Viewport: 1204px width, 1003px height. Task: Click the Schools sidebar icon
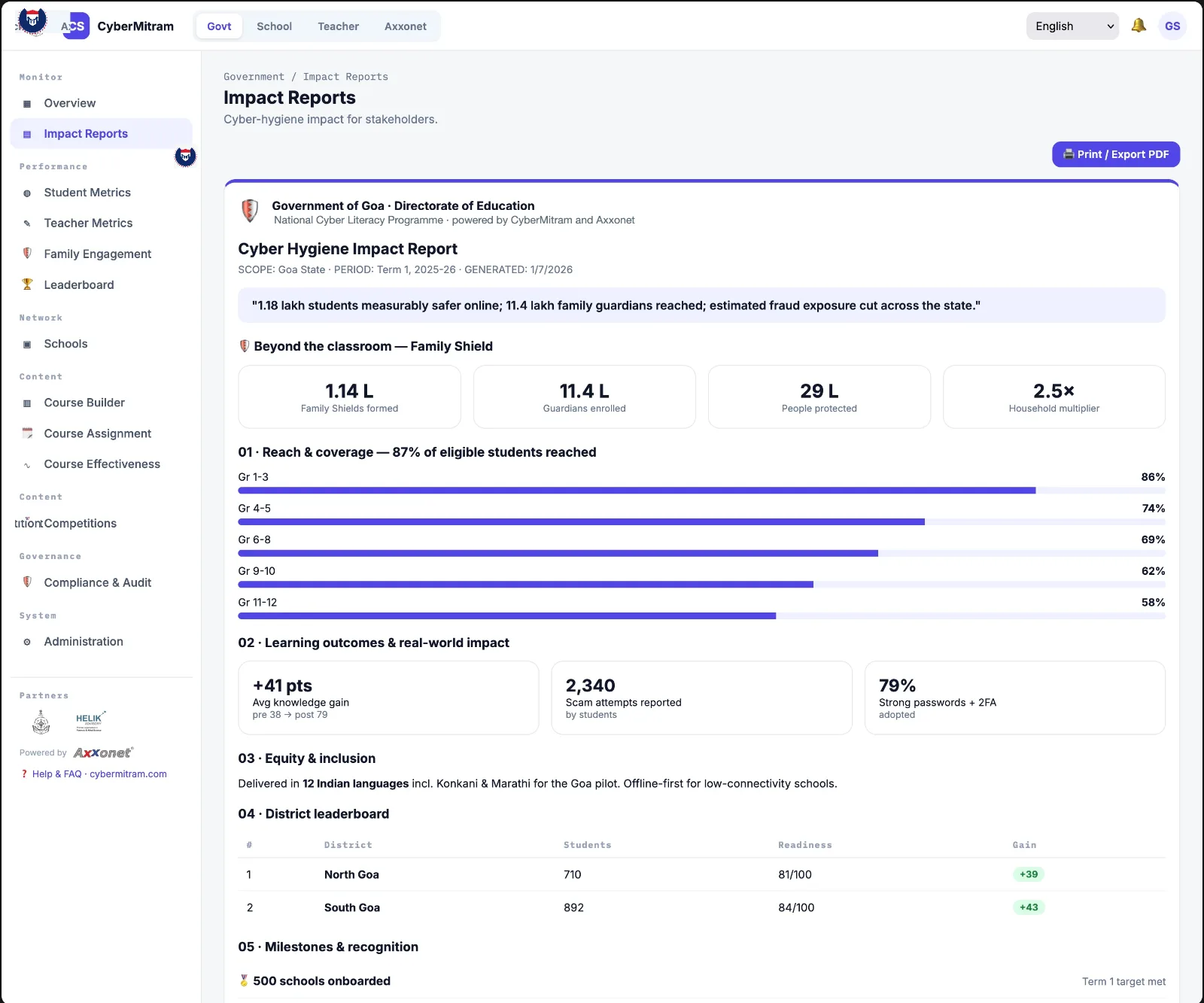pos(27,345)
